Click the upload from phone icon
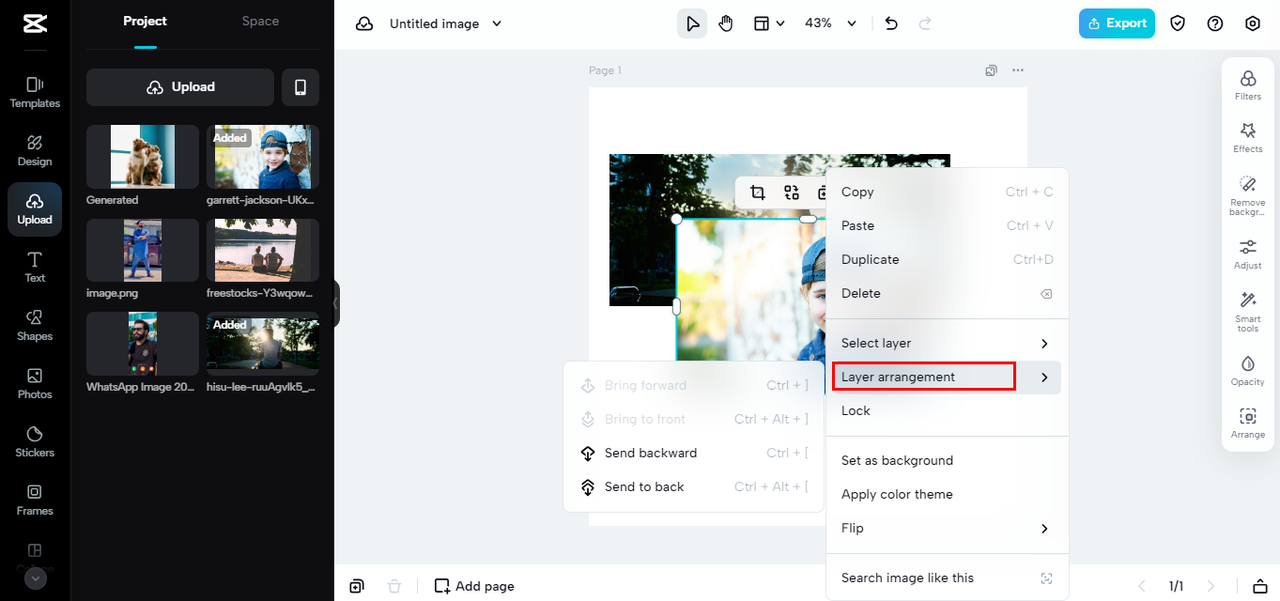The width and height of the screenshot is (1280, 601). [300, 87]
